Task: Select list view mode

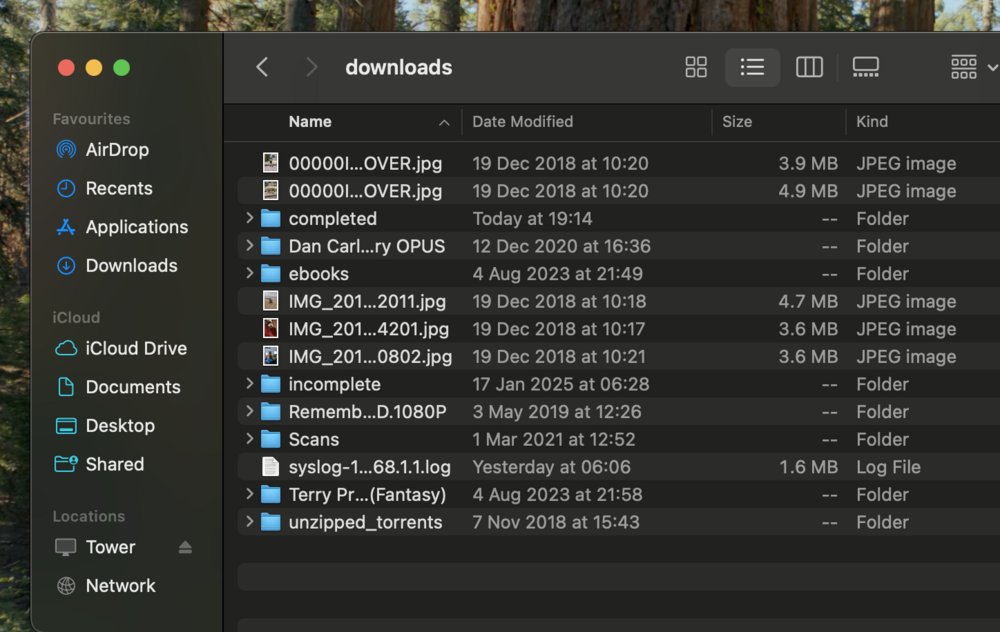Action: (753, 67)
